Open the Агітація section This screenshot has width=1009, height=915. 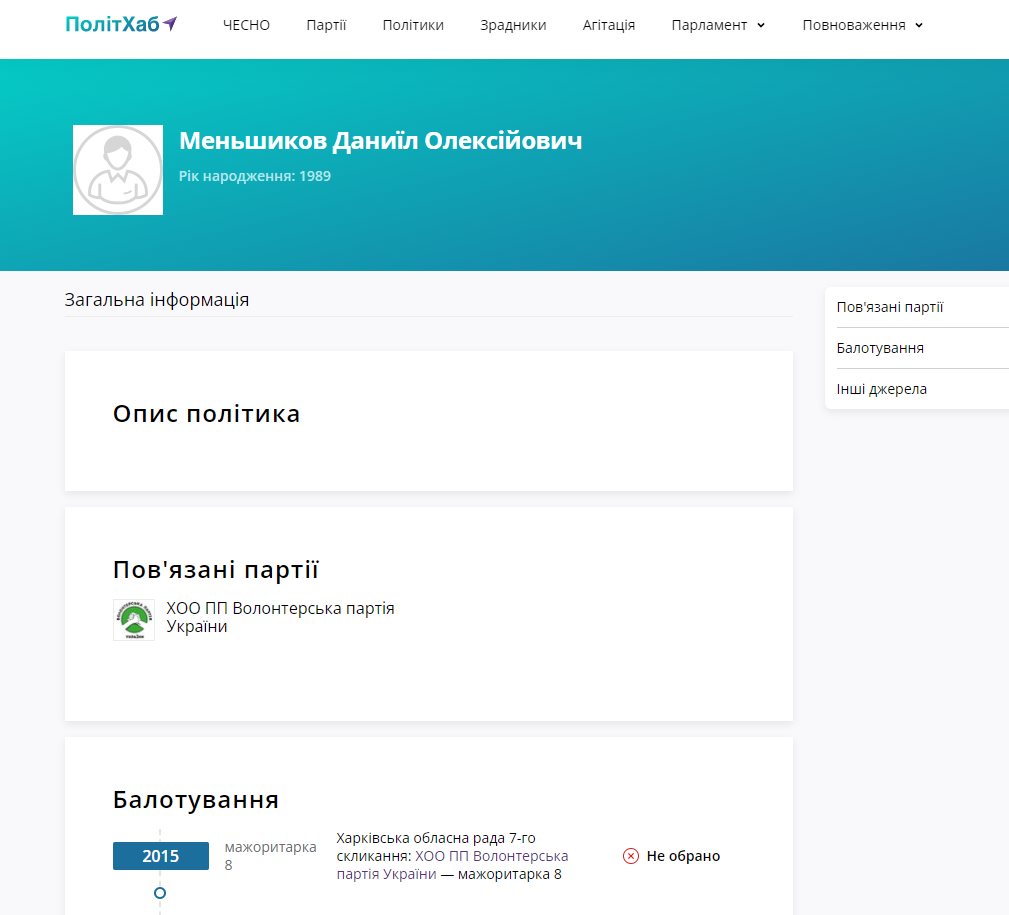[x=609, y=25]
